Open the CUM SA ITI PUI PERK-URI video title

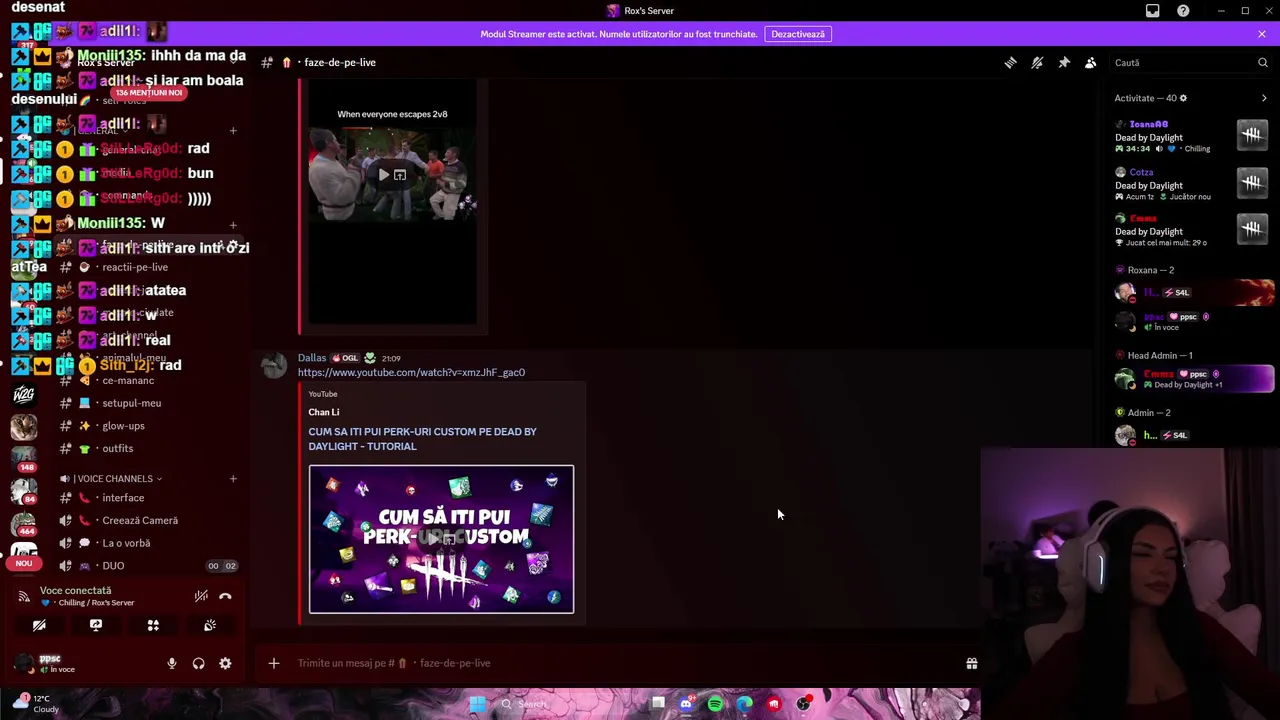pyautogui.click(x=422, y=439)
